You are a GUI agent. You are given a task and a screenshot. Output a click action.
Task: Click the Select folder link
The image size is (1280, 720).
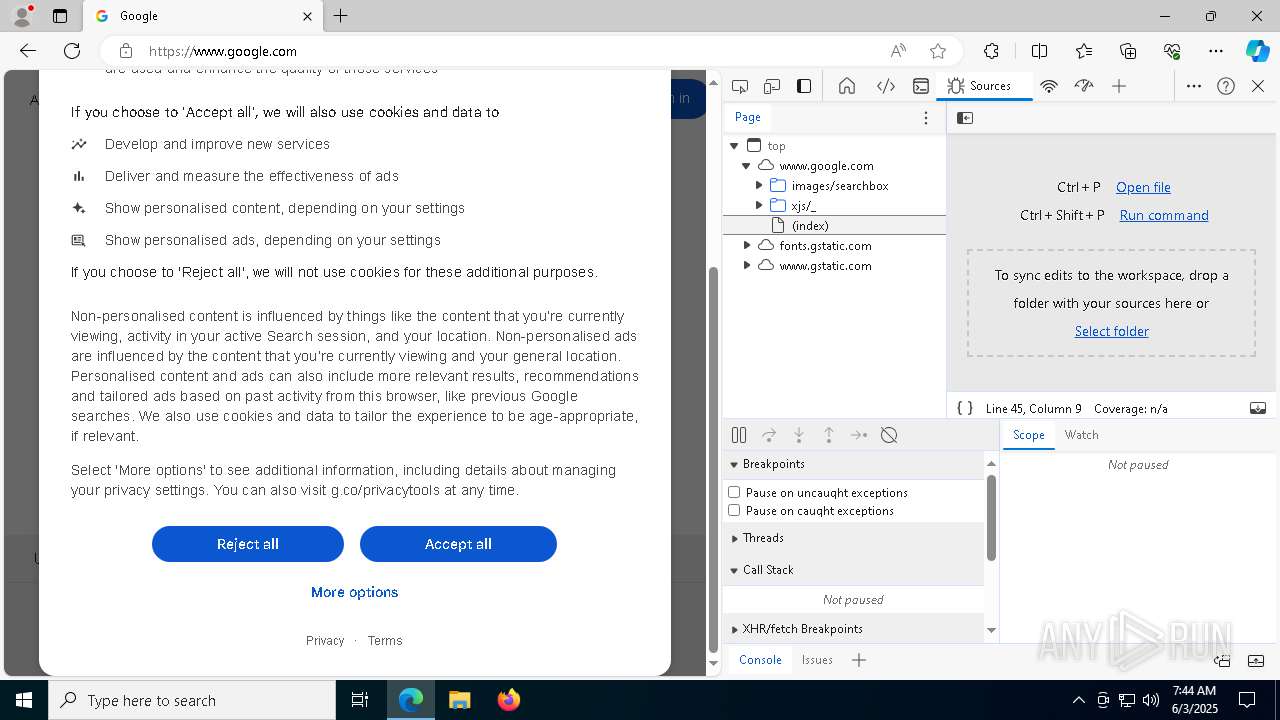coord(1112,331)
